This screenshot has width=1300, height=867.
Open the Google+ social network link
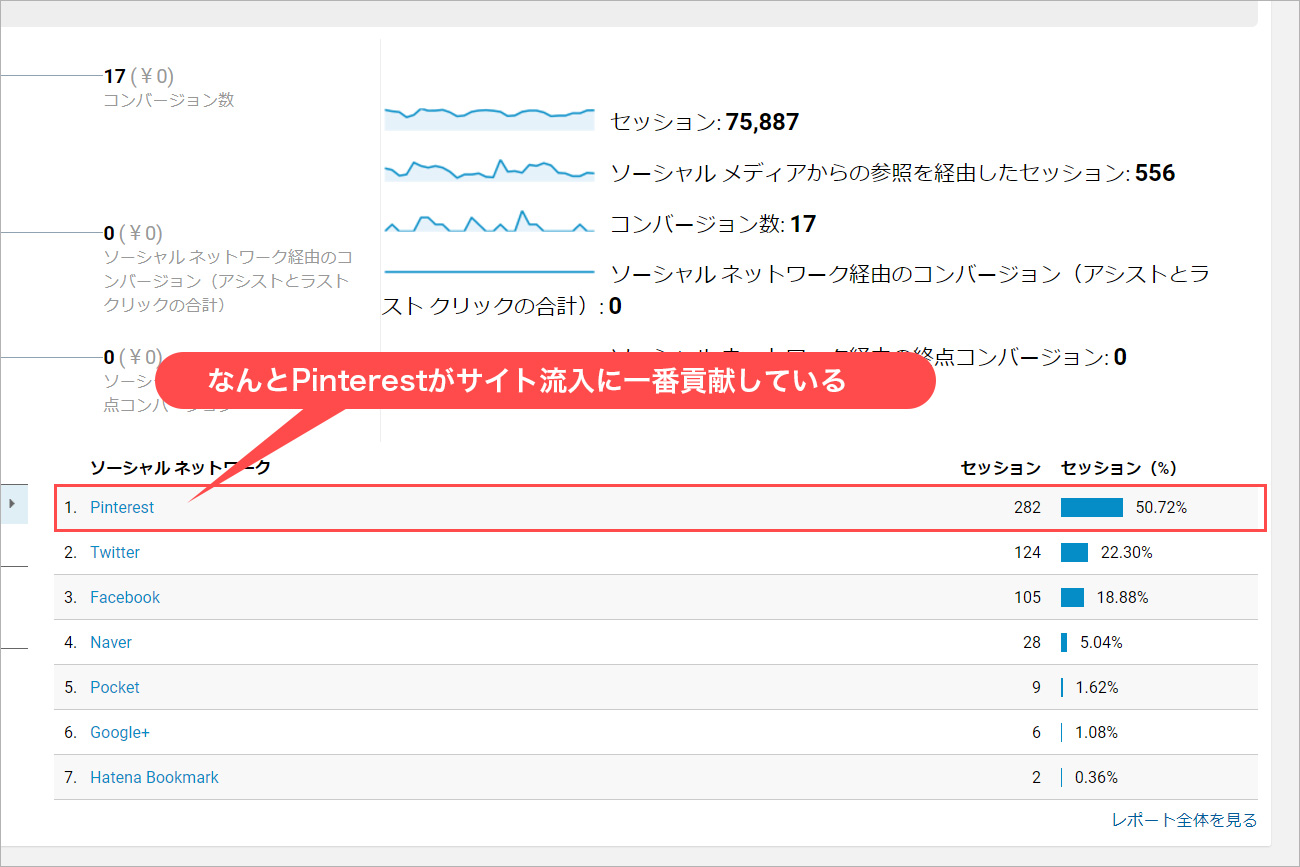pyautogui.click(x=120, y=732)
